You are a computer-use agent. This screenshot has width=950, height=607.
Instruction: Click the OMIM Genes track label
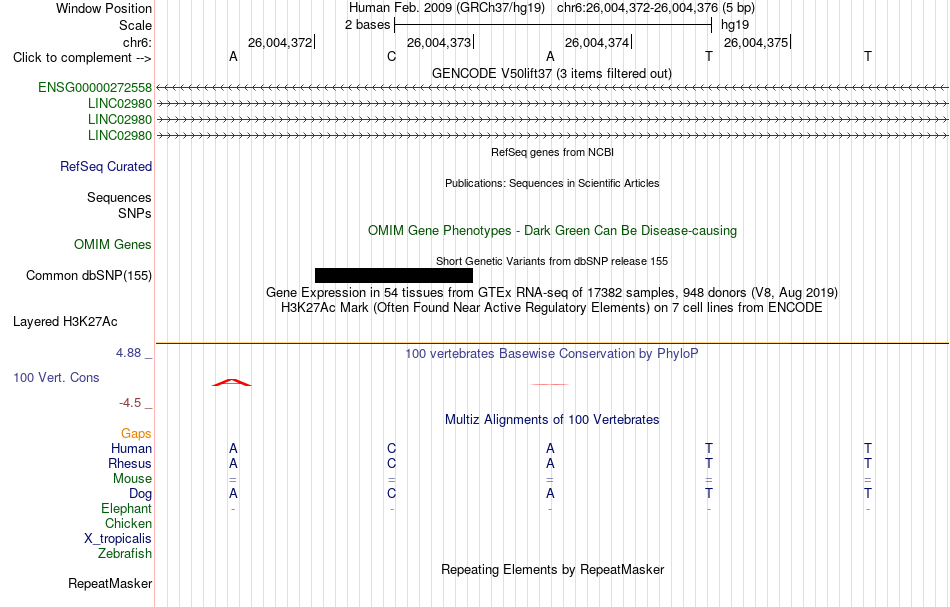(112, 245)
